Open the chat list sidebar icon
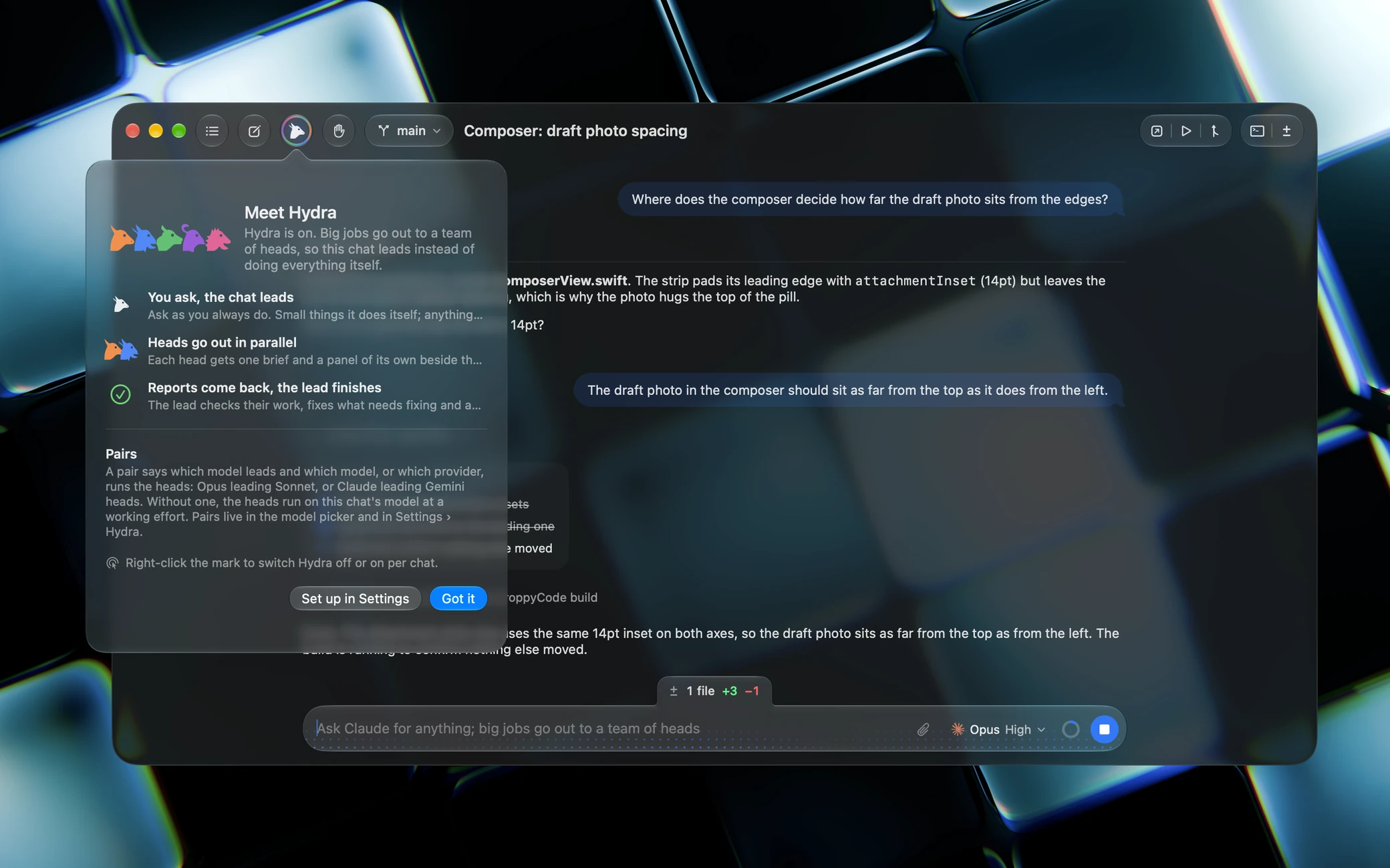The height and width of the screenshot is (868, 1390). [212, 131]
